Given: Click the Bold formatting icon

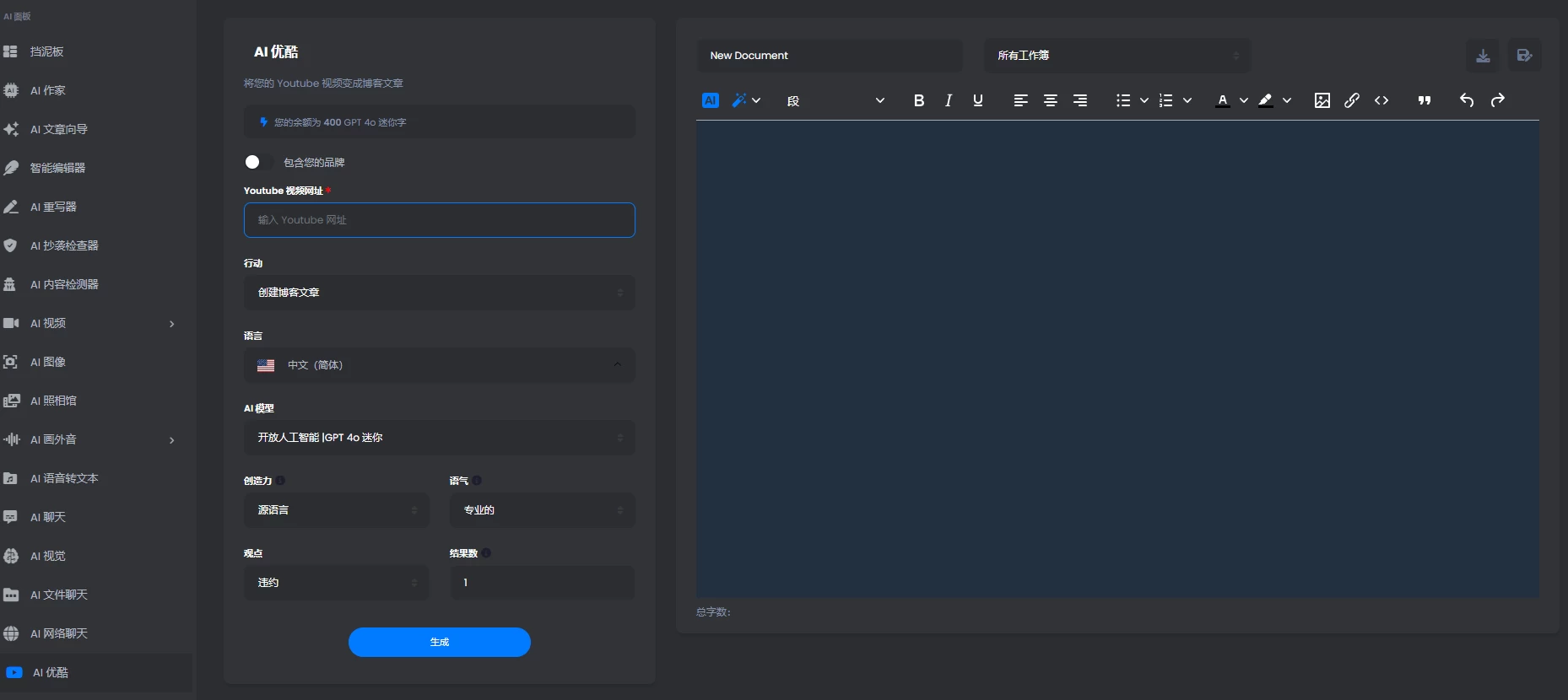Looking at the screenshot, I should 919,100.
